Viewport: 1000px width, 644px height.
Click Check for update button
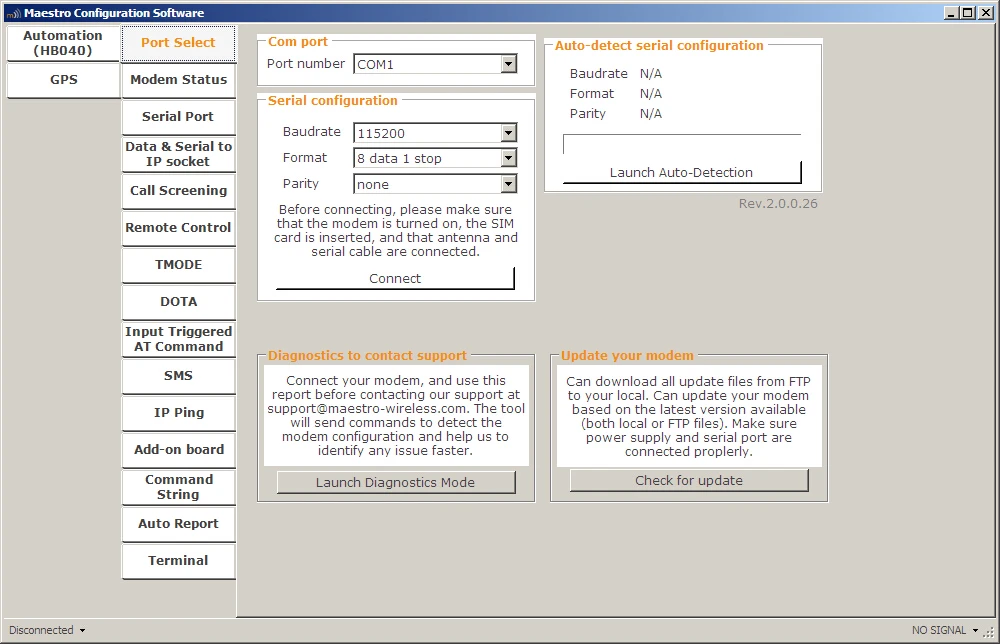pos(688,480)
